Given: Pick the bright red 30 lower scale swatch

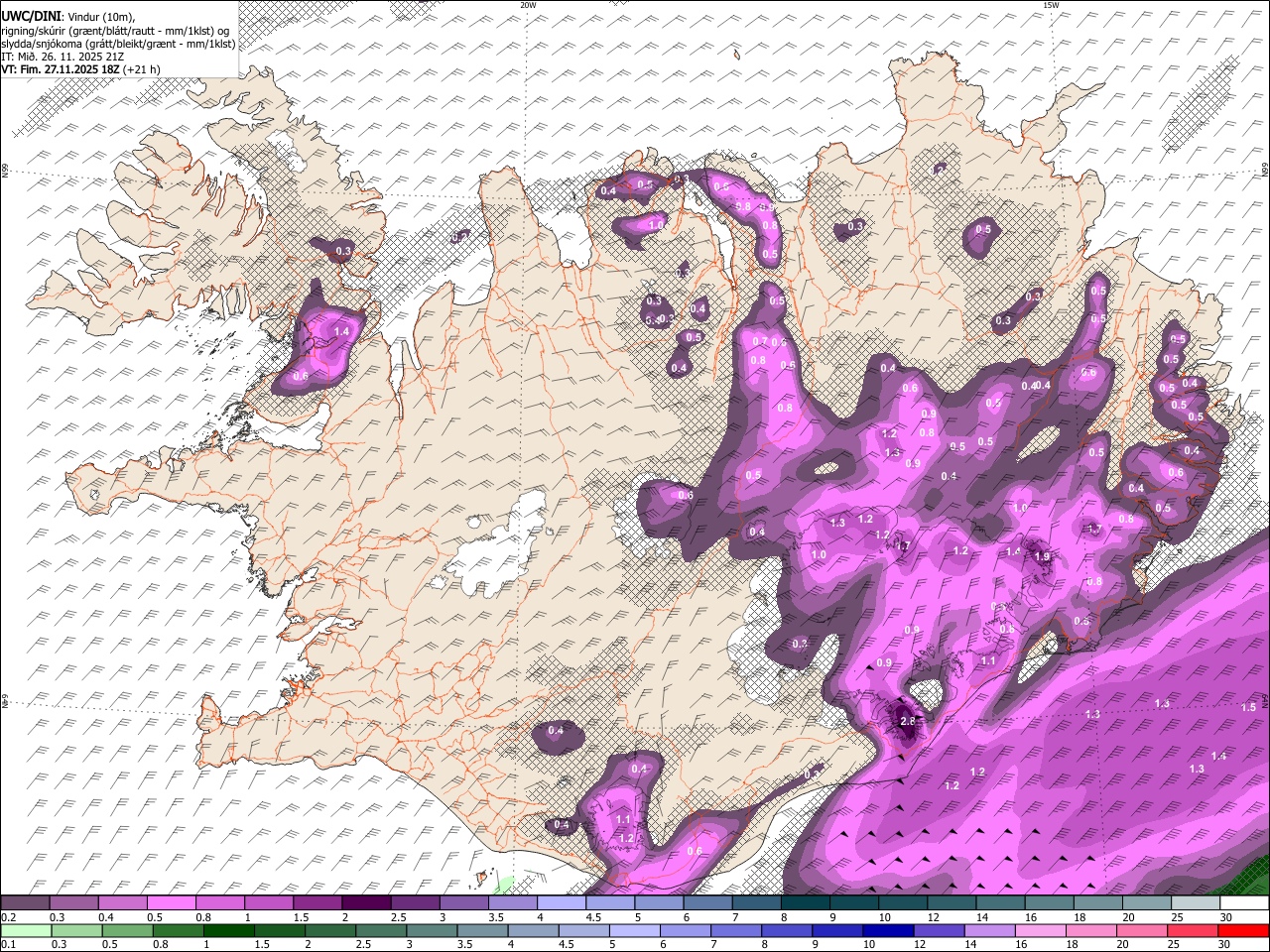Looking at the screenshot, I should 1244,931.
